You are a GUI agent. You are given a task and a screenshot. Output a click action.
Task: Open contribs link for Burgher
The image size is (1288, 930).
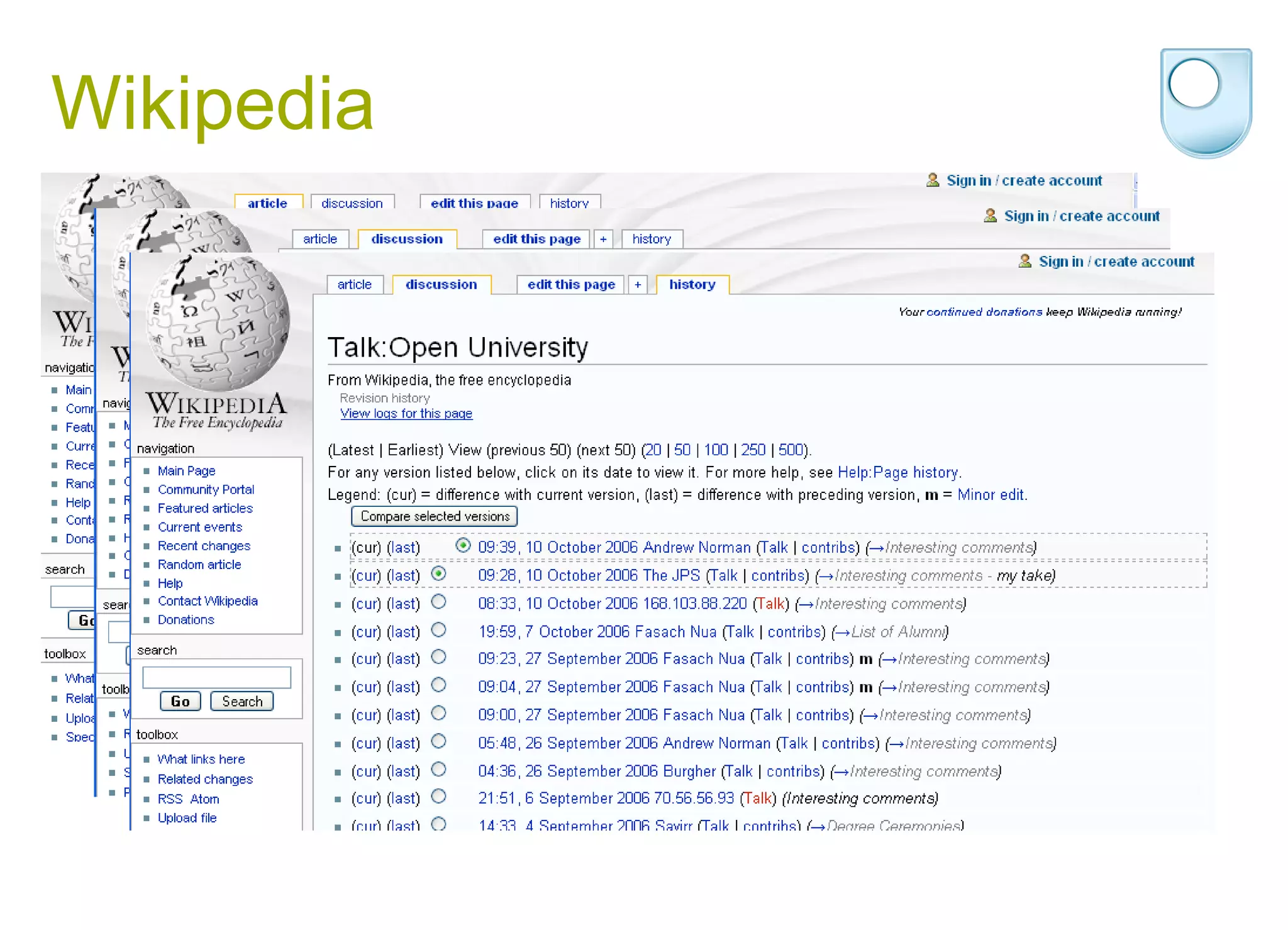pos(794,772)
